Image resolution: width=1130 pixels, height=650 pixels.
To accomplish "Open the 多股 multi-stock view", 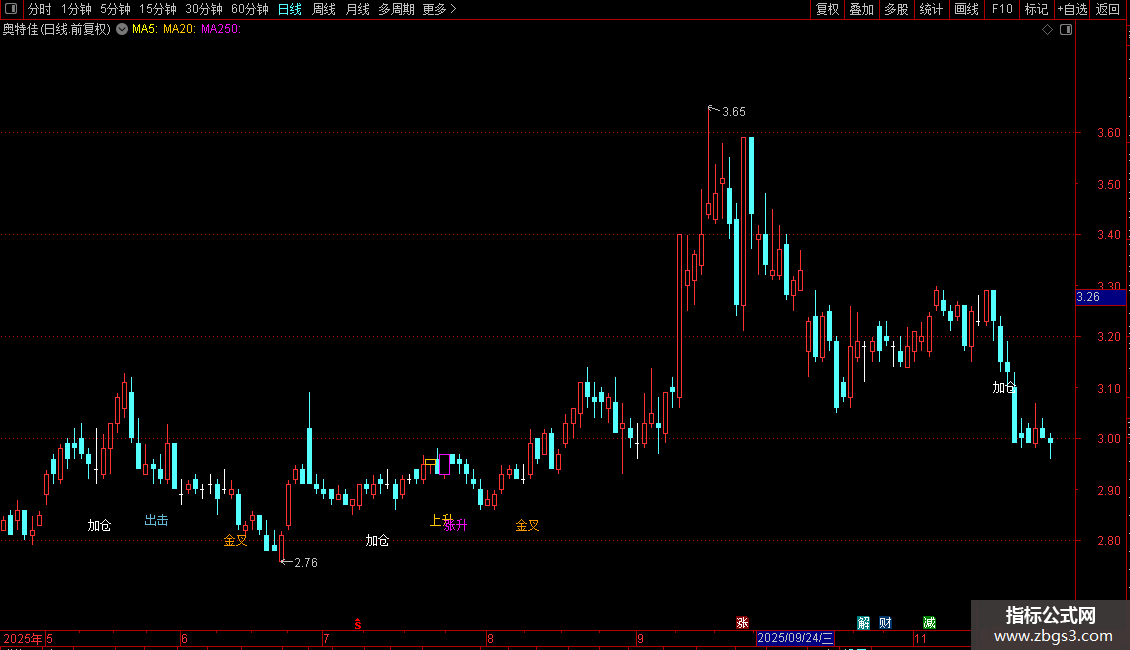I will pos(896,9).
